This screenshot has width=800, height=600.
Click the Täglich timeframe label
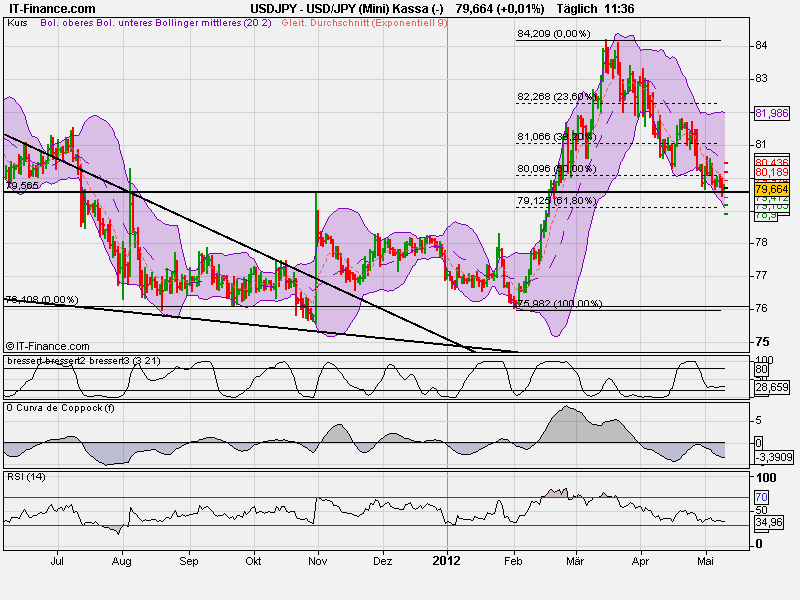(577, 9)
